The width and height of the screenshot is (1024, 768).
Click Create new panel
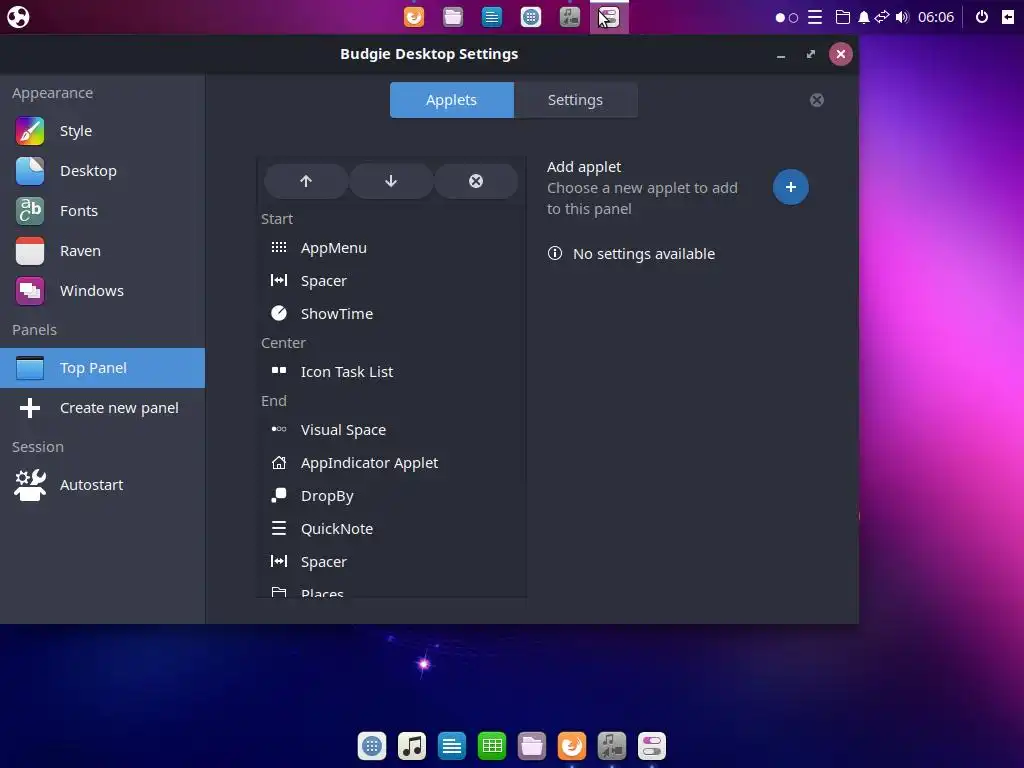pos(103,408)
